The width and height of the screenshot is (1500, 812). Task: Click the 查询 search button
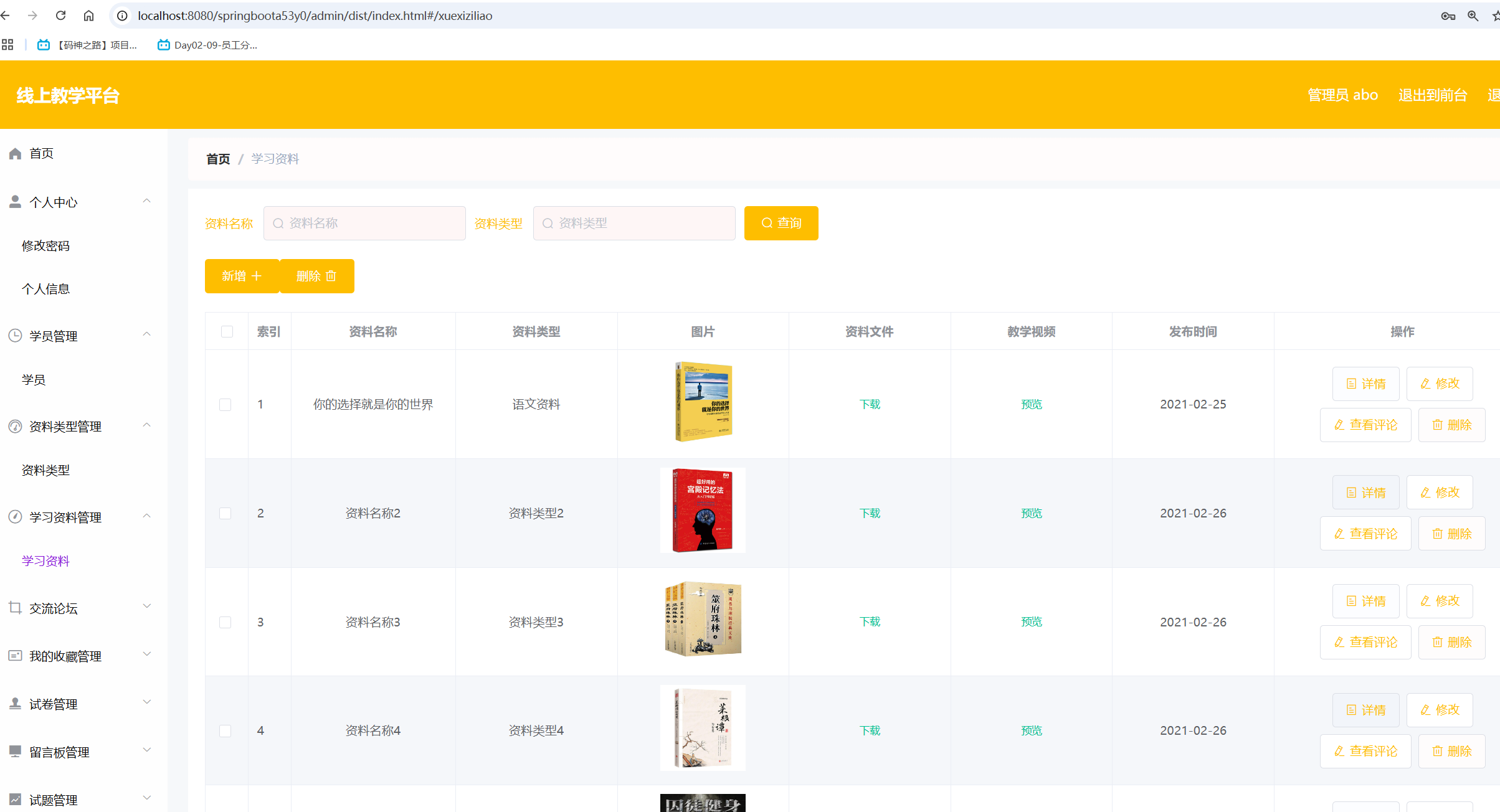tap(781, 223)
